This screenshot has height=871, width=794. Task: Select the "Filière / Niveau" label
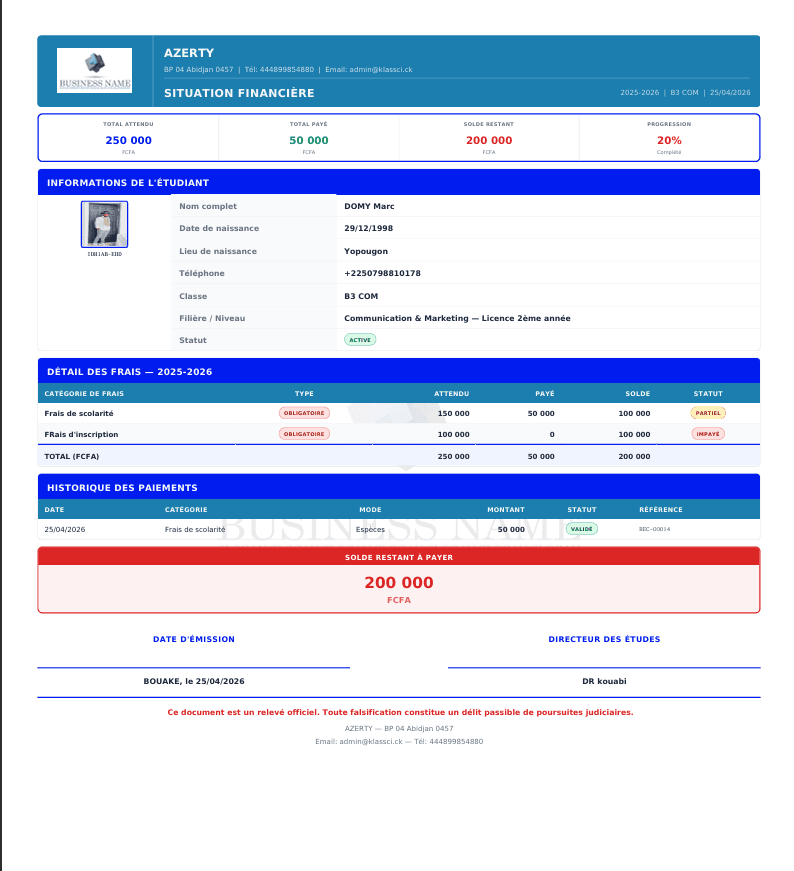point(212,318)
